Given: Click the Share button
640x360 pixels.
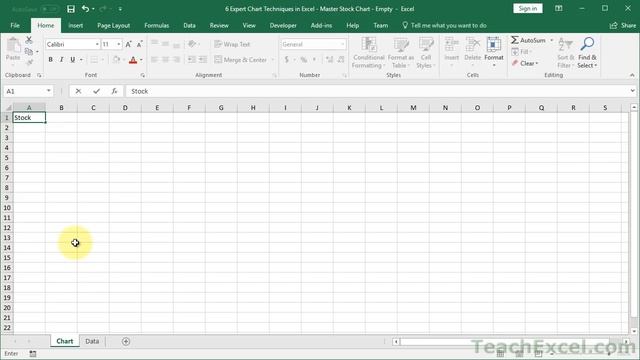Looking at the screenshot, I should point(623,25).
